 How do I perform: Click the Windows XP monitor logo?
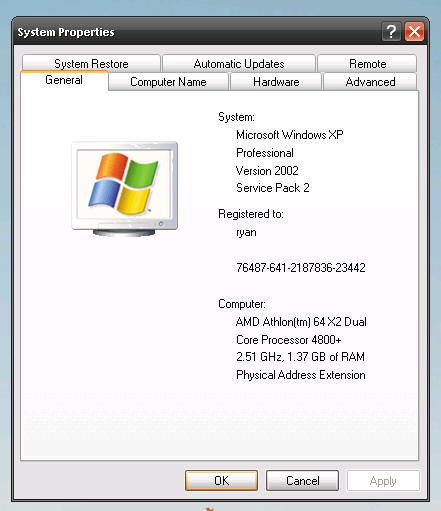(125, 189)
